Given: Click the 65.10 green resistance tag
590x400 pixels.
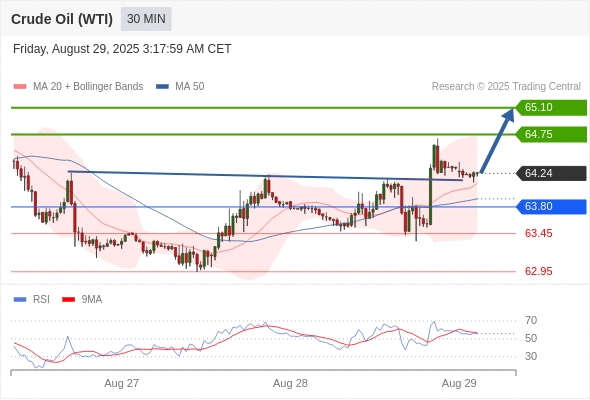Looking at the screenshot, I should (551, 107).
